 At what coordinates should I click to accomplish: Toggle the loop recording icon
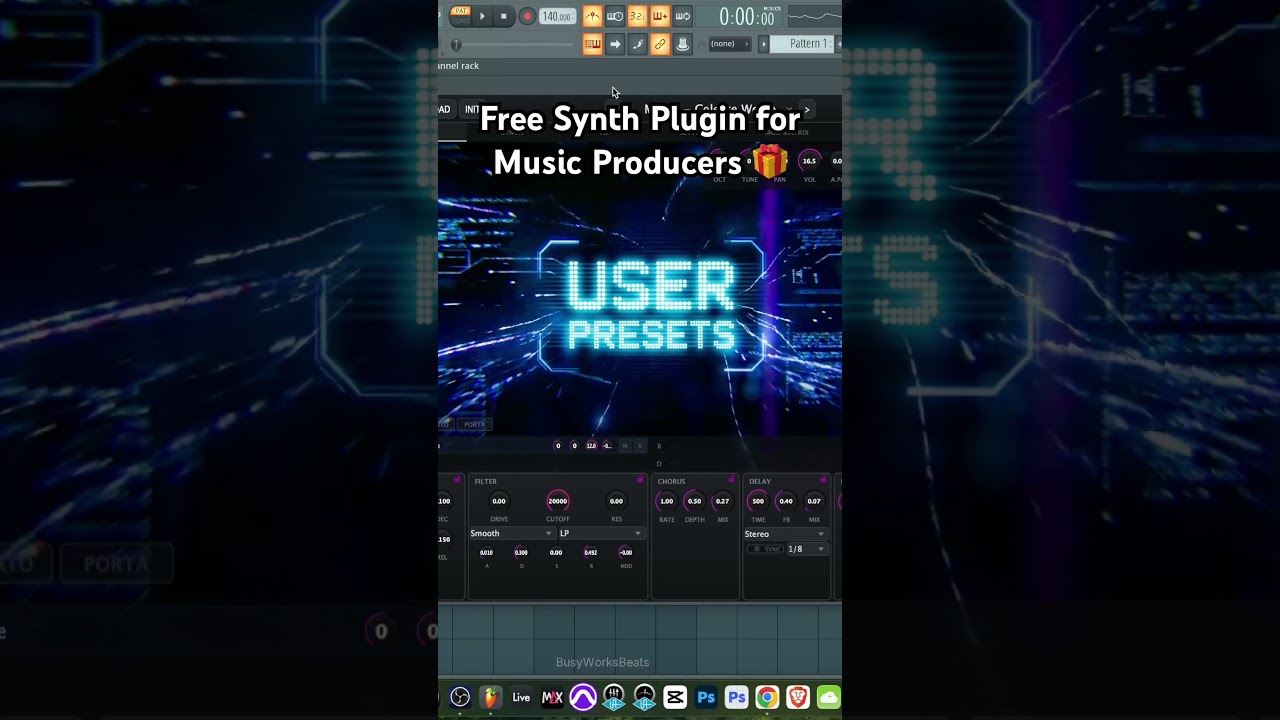[x=683, y=16]
